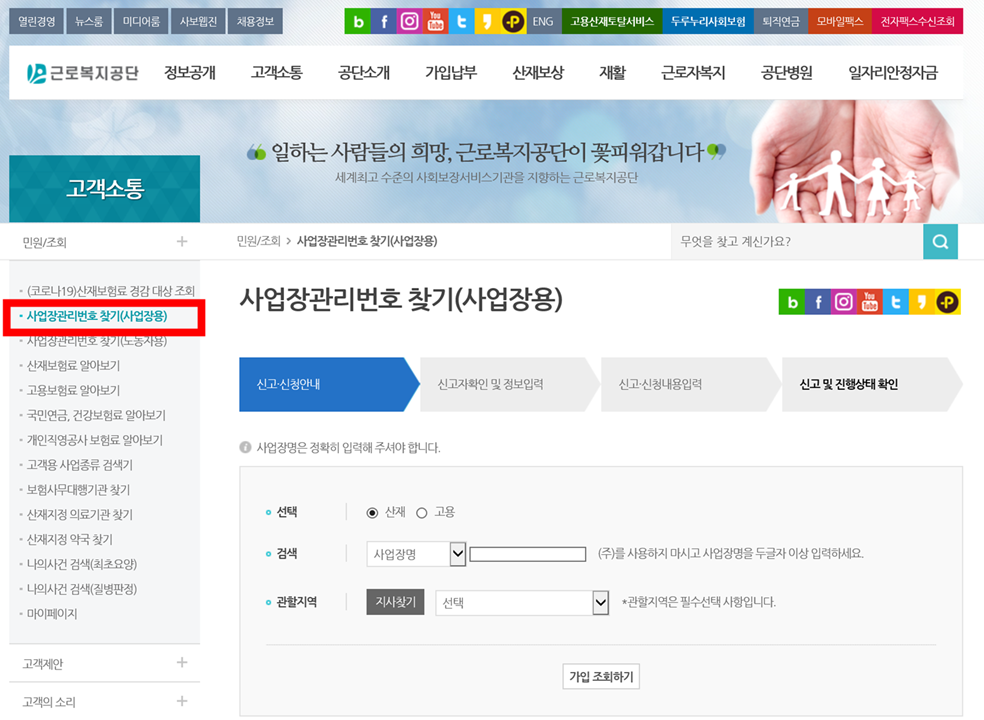
Task: Open the 사업장명 search type dropdown
Action: click(x=416, y=554)
